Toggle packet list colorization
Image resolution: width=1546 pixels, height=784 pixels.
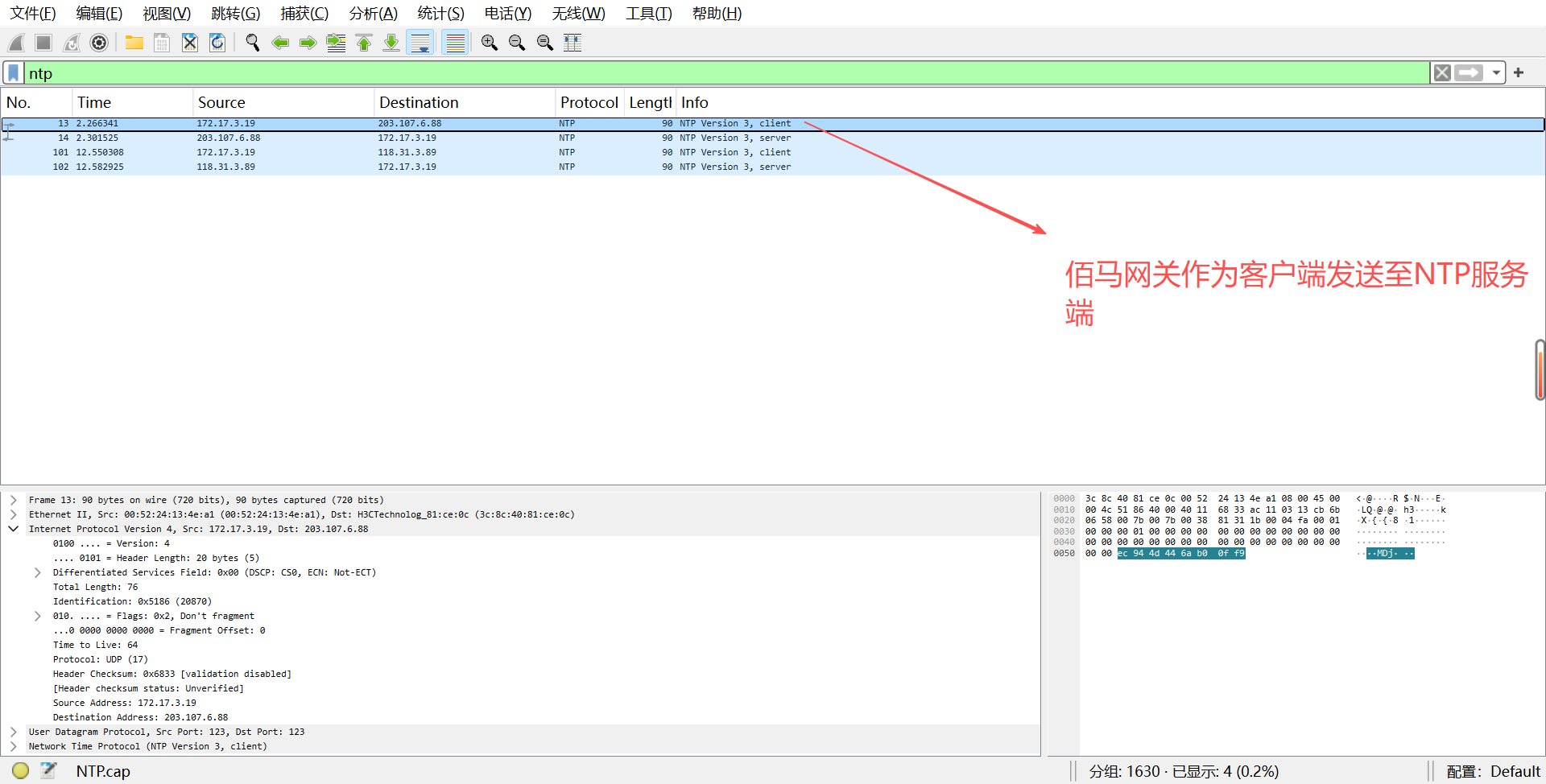tap(456, 43)
